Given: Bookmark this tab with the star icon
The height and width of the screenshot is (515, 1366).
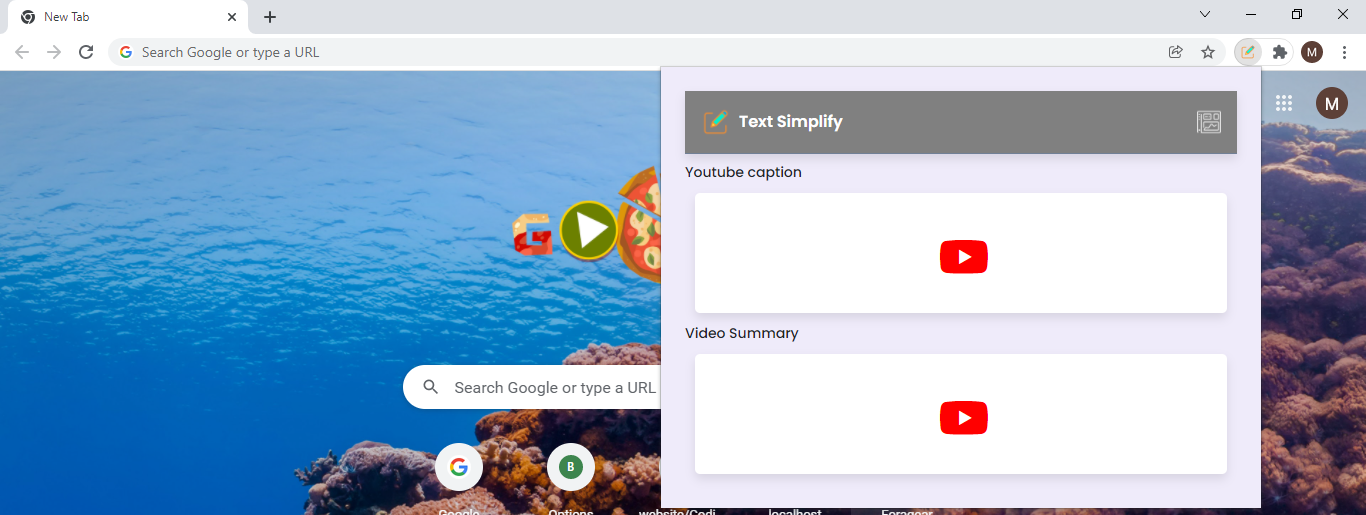Looking at the screenshot, I should tap(1208, 52).
